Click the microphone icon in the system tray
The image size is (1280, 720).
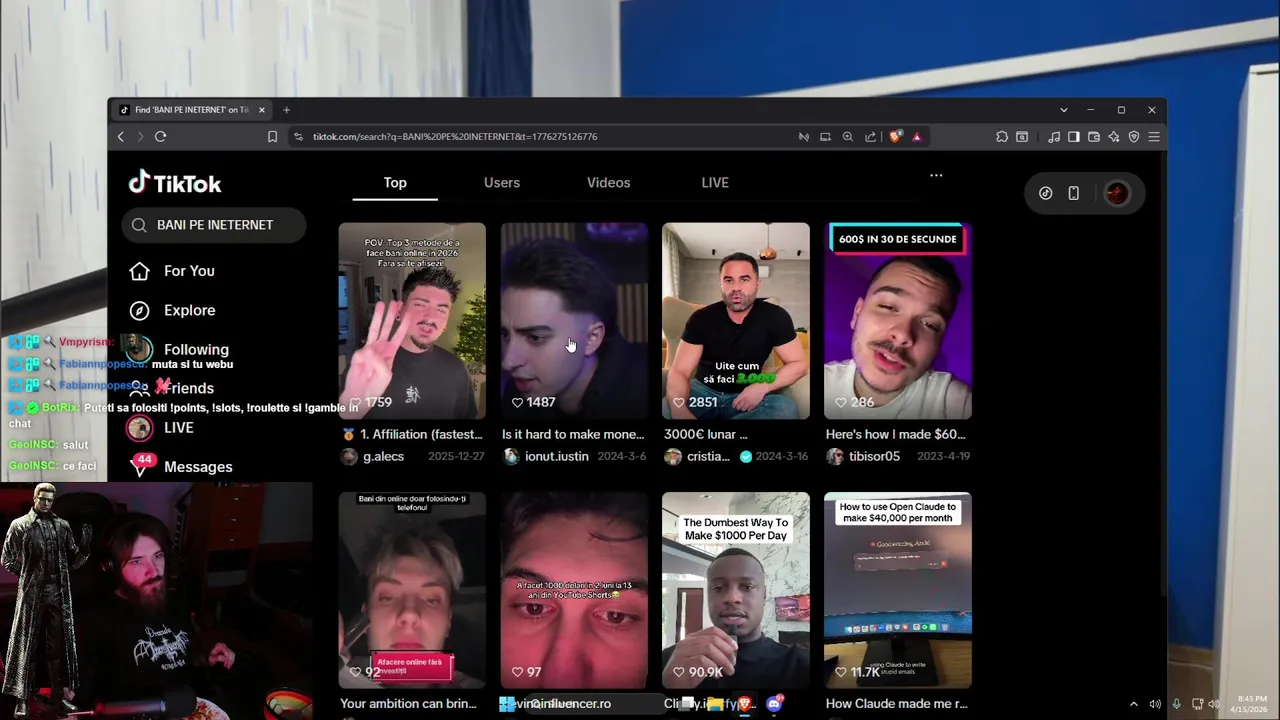click(1176, 704)
